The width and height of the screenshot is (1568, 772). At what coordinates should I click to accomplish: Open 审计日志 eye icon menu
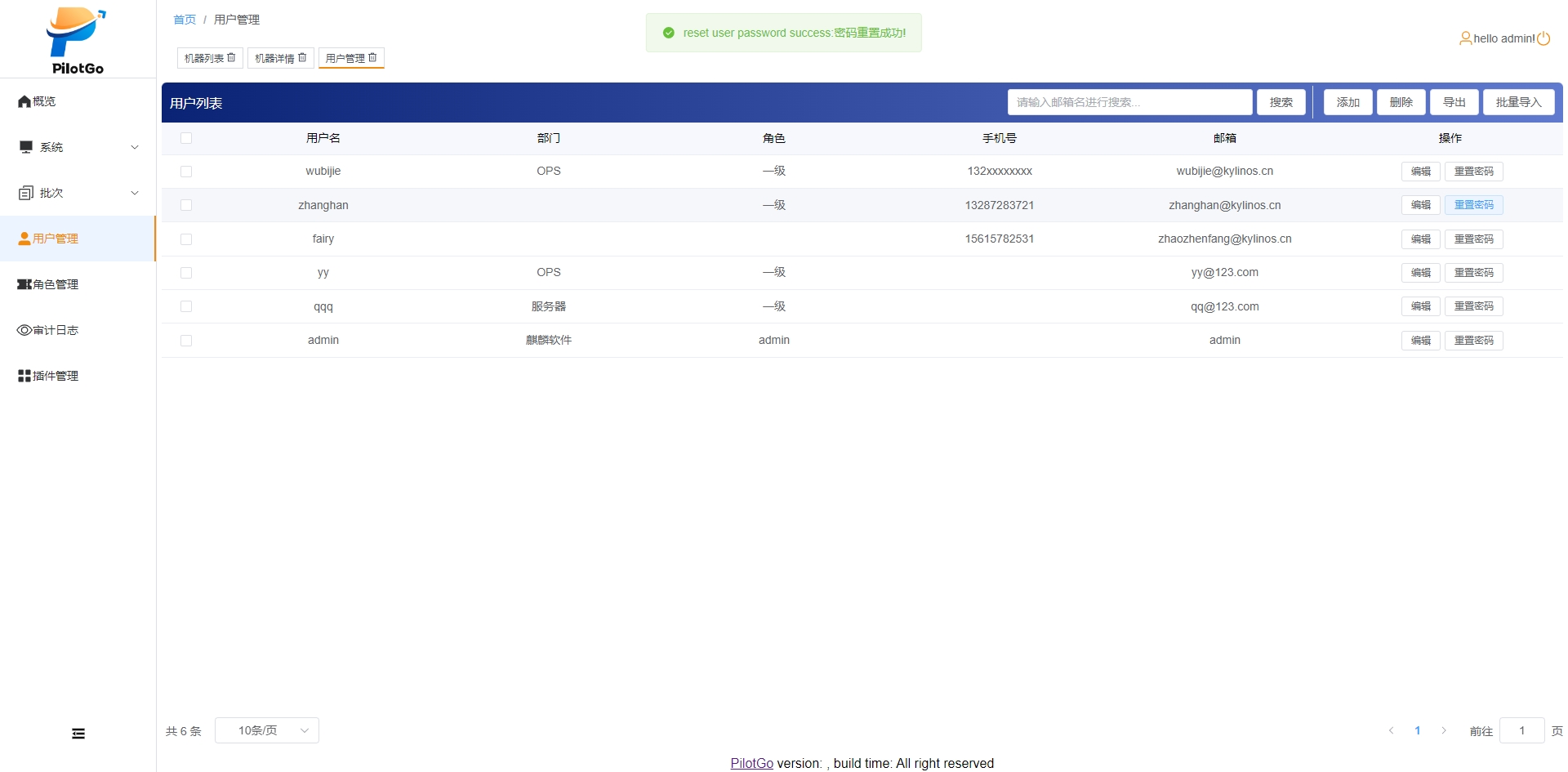(x=24, y=330)
